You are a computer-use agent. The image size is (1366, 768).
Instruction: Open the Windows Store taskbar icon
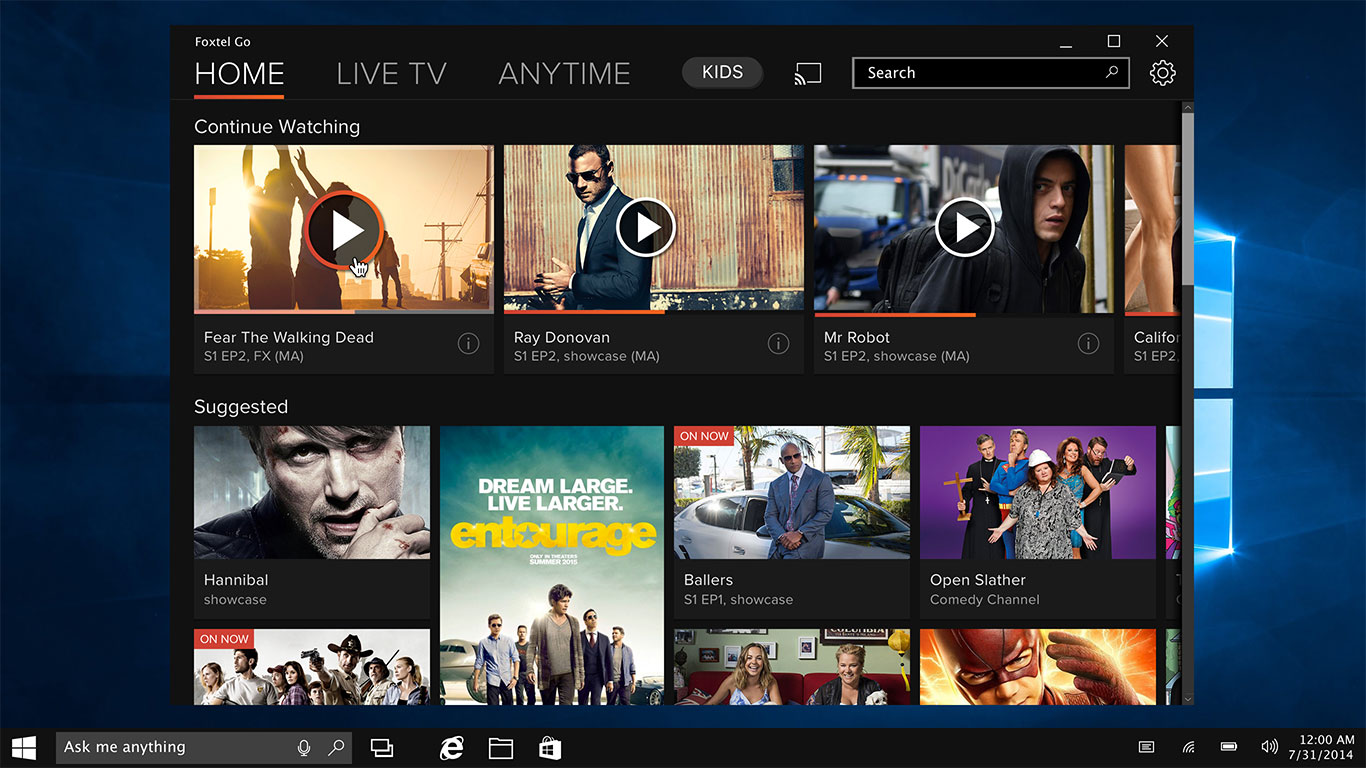(x=550, y=747)
